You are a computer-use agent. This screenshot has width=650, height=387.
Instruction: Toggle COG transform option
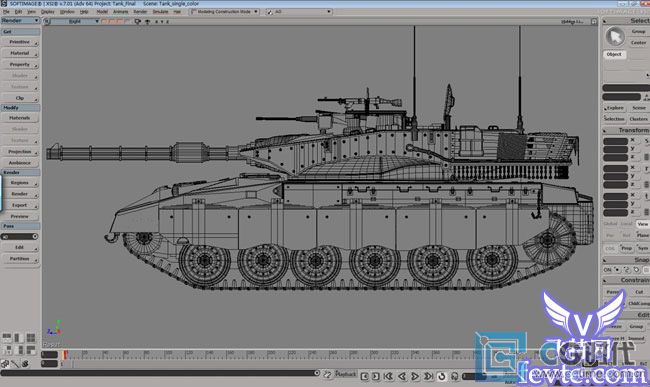[x=610, y=248]
